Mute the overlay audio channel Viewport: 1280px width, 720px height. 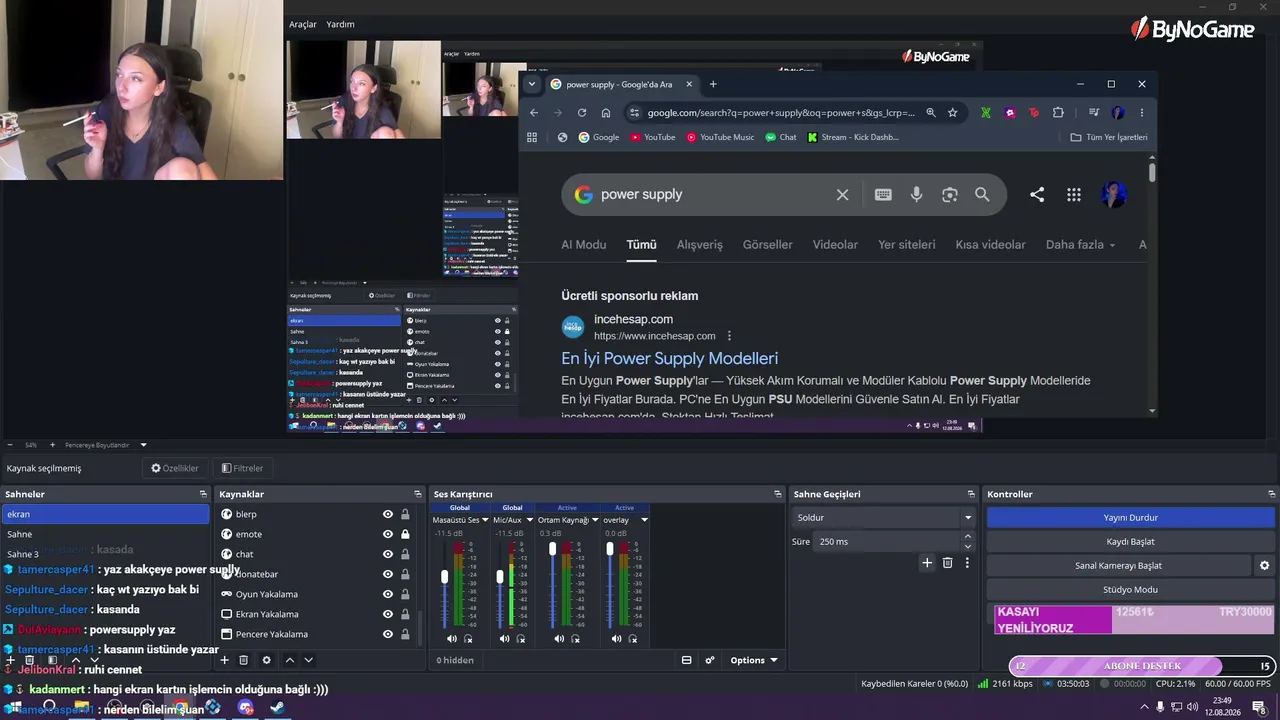tap(616, 639)
